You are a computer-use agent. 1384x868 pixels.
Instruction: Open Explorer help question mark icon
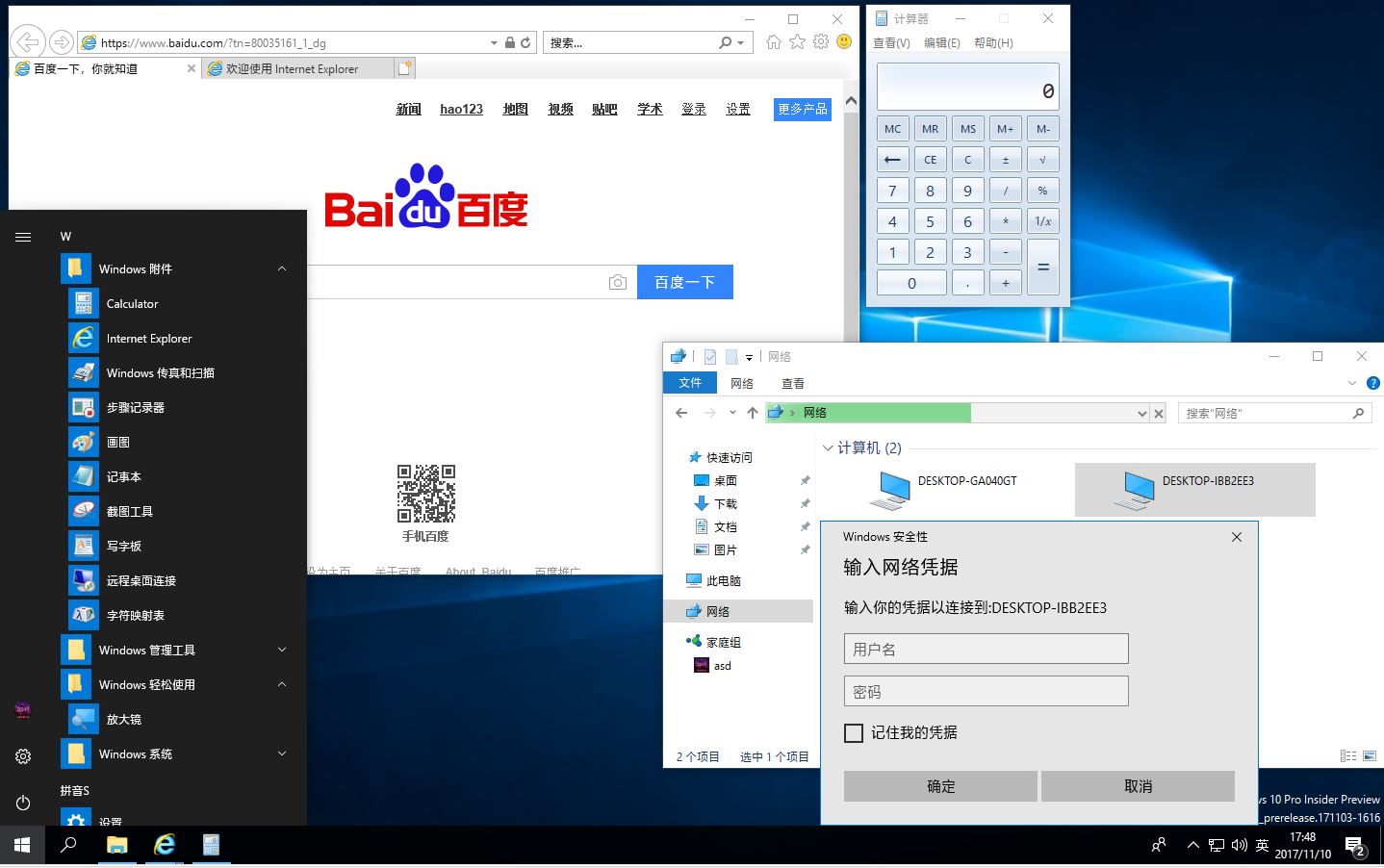coord(1373,383)
